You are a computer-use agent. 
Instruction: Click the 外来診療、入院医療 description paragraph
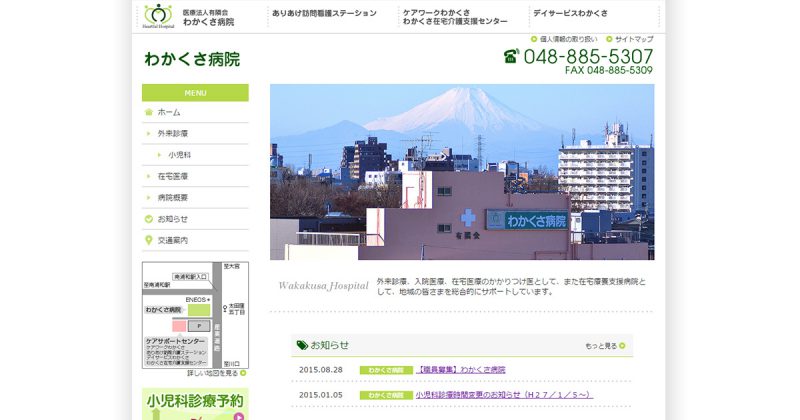511,286
